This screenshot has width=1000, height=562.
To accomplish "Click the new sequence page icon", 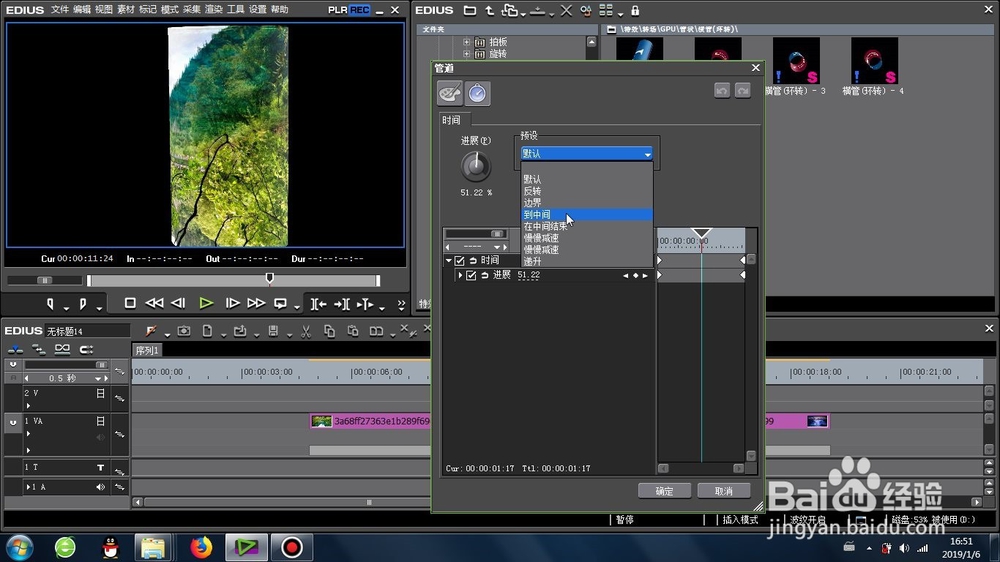I will 207,331.
